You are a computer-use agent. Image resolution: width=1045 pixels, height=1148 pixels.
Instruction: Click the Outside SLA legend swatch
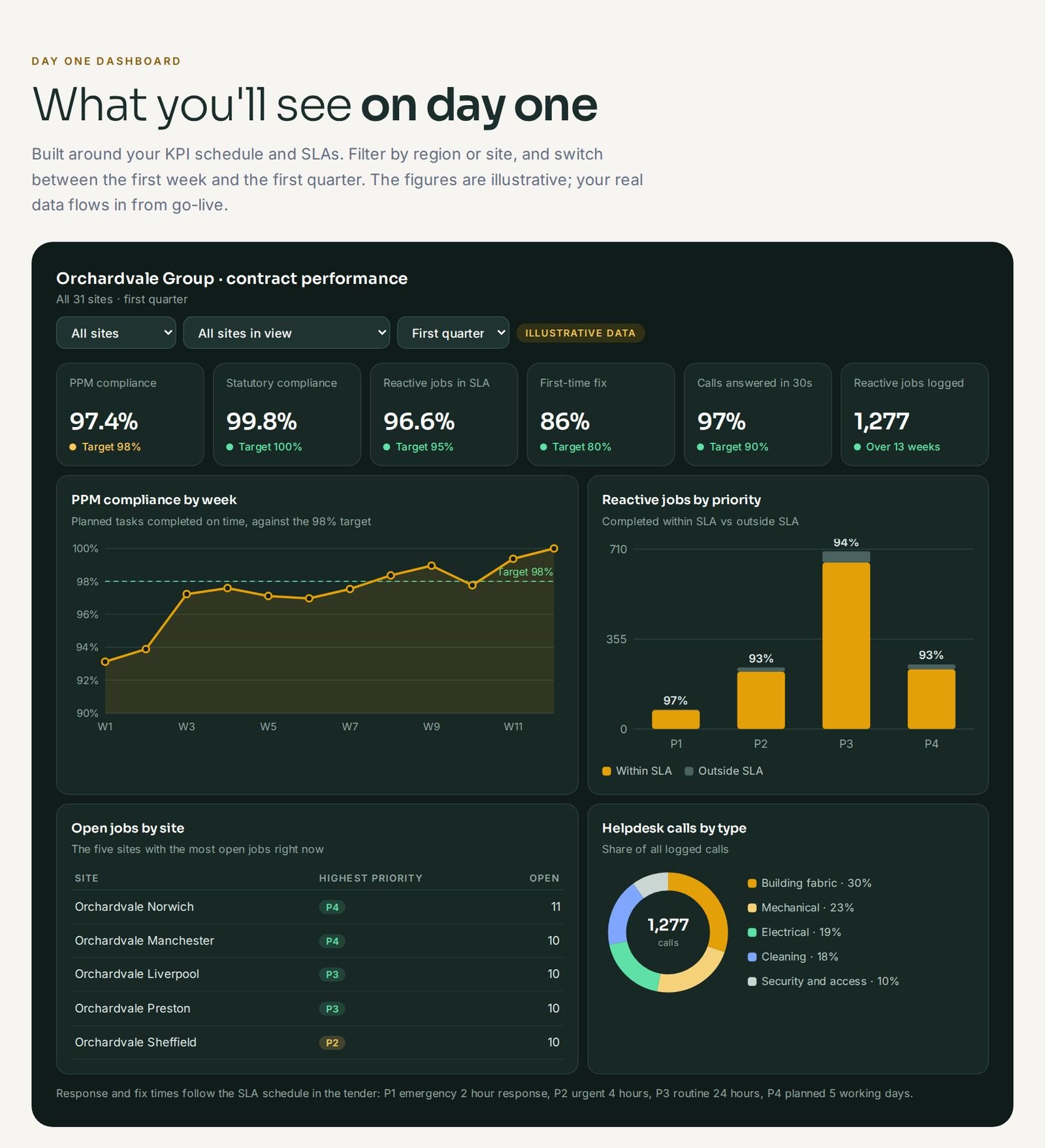[x=689, y=771]
